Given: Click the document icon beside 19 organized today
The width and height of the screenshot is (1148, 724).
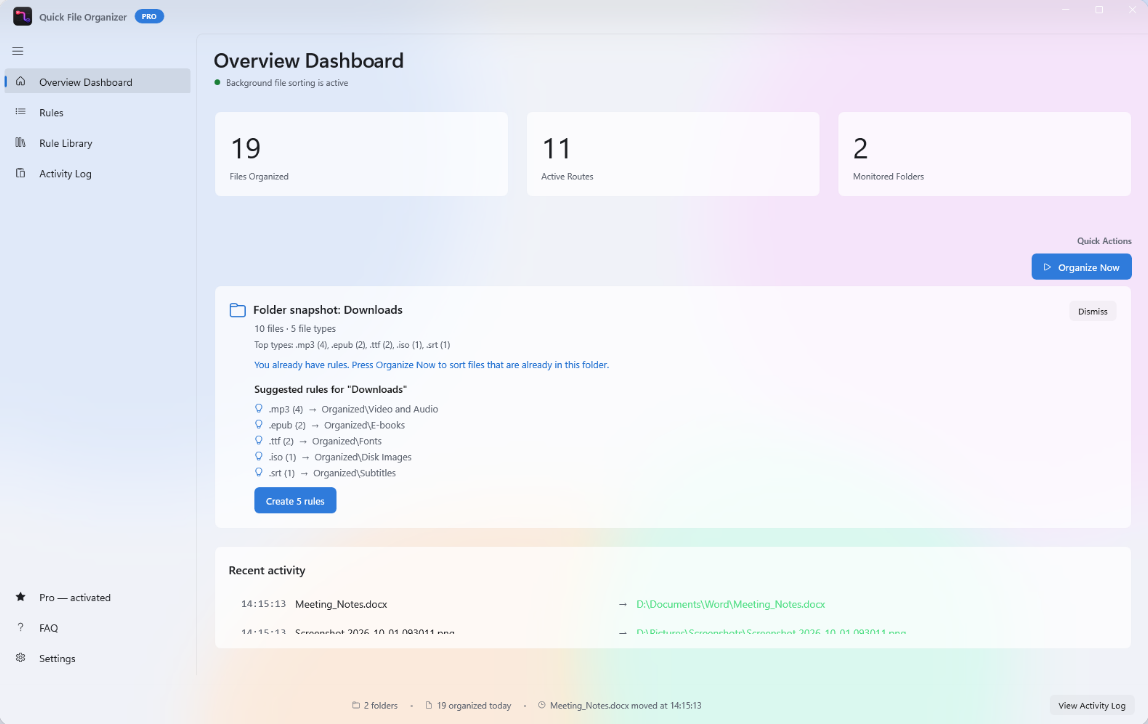Looking at the screenshot, I should tap(429, 705).
